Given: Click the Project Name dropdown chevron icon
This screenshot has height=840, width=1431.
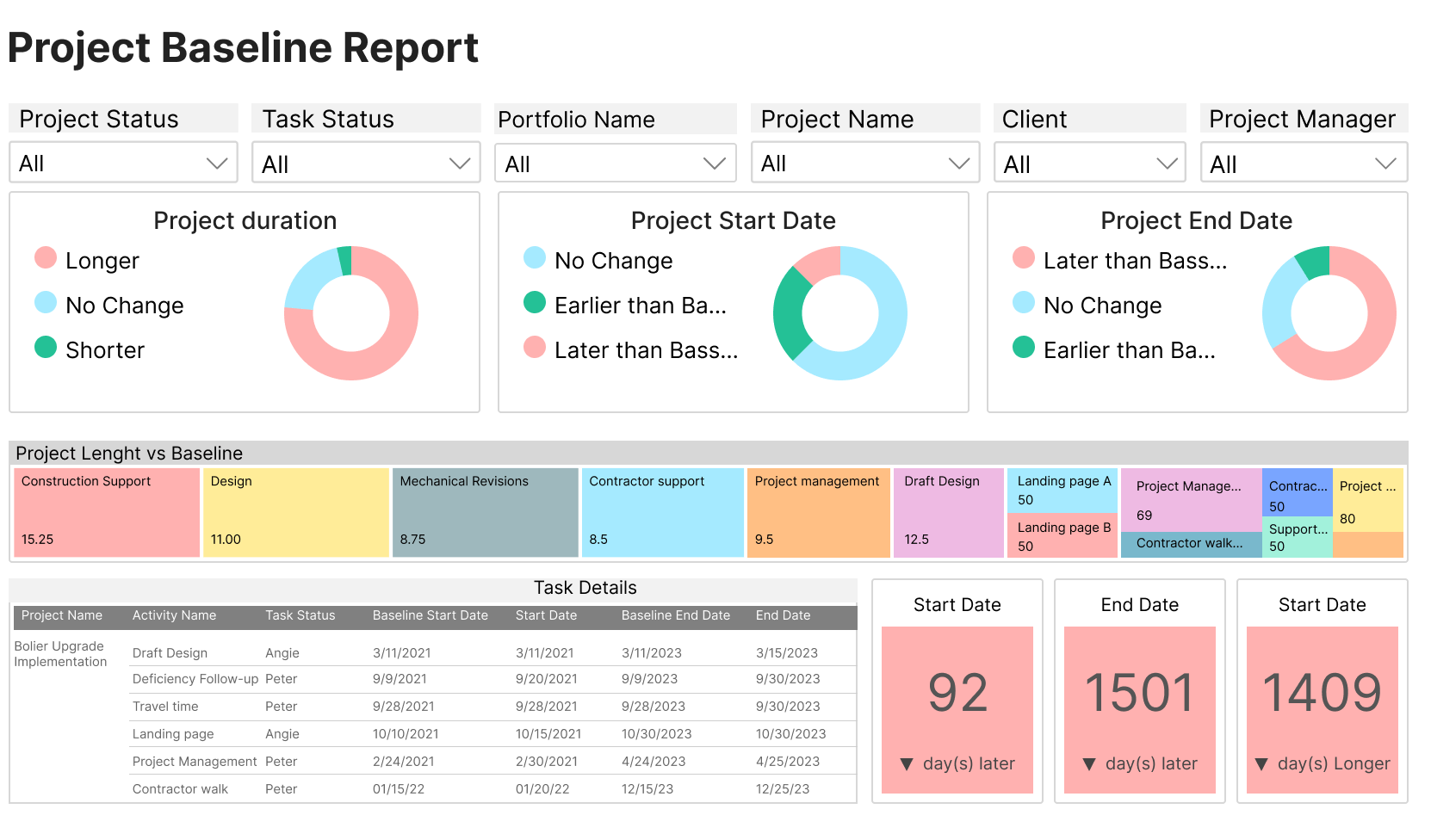Looking at the screenshot, I should (960, 163).
